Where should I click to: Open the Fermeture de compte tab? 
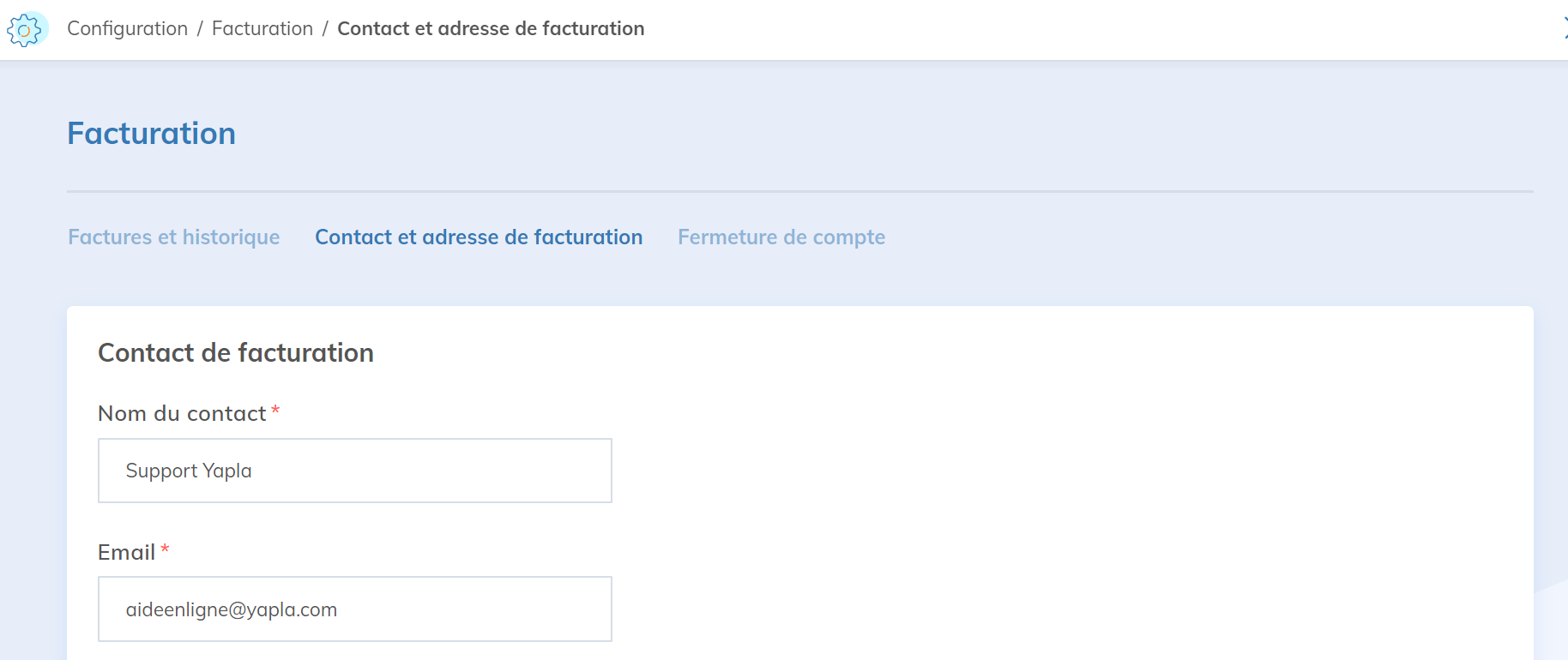781,237
